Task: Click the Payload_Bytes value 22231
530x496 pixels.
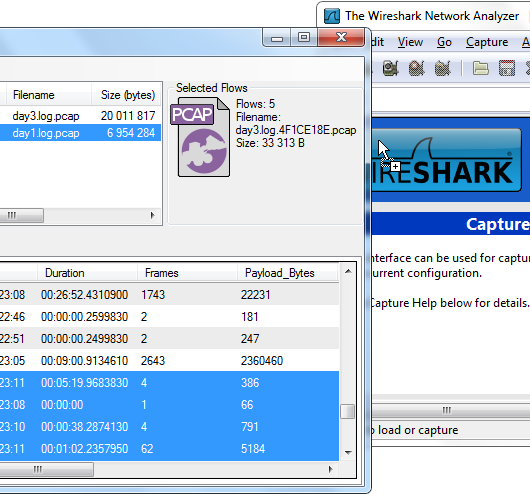Action: 256,294
